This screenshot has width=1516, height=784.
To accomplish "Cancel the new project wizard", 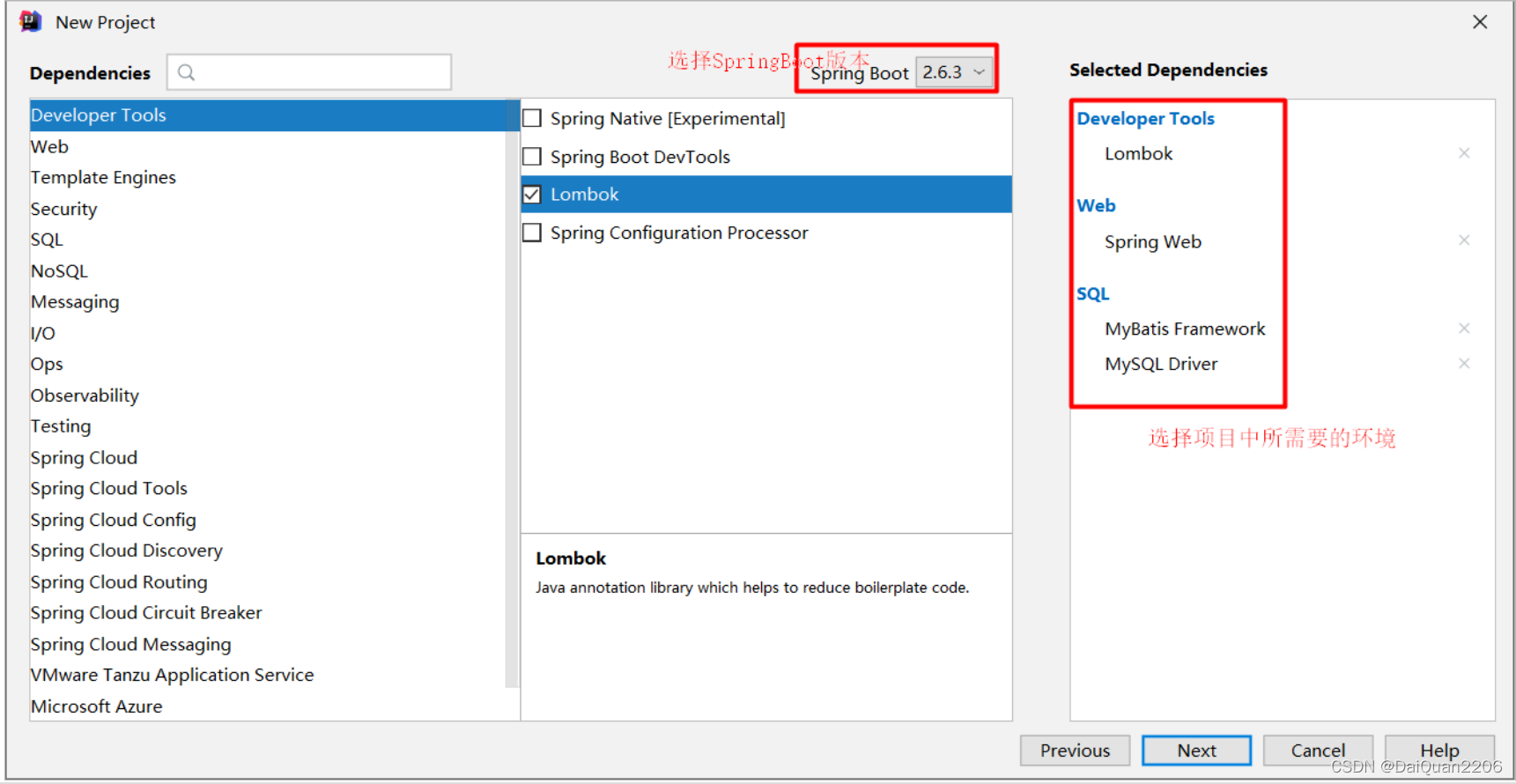I will (x=1318, y=751).
